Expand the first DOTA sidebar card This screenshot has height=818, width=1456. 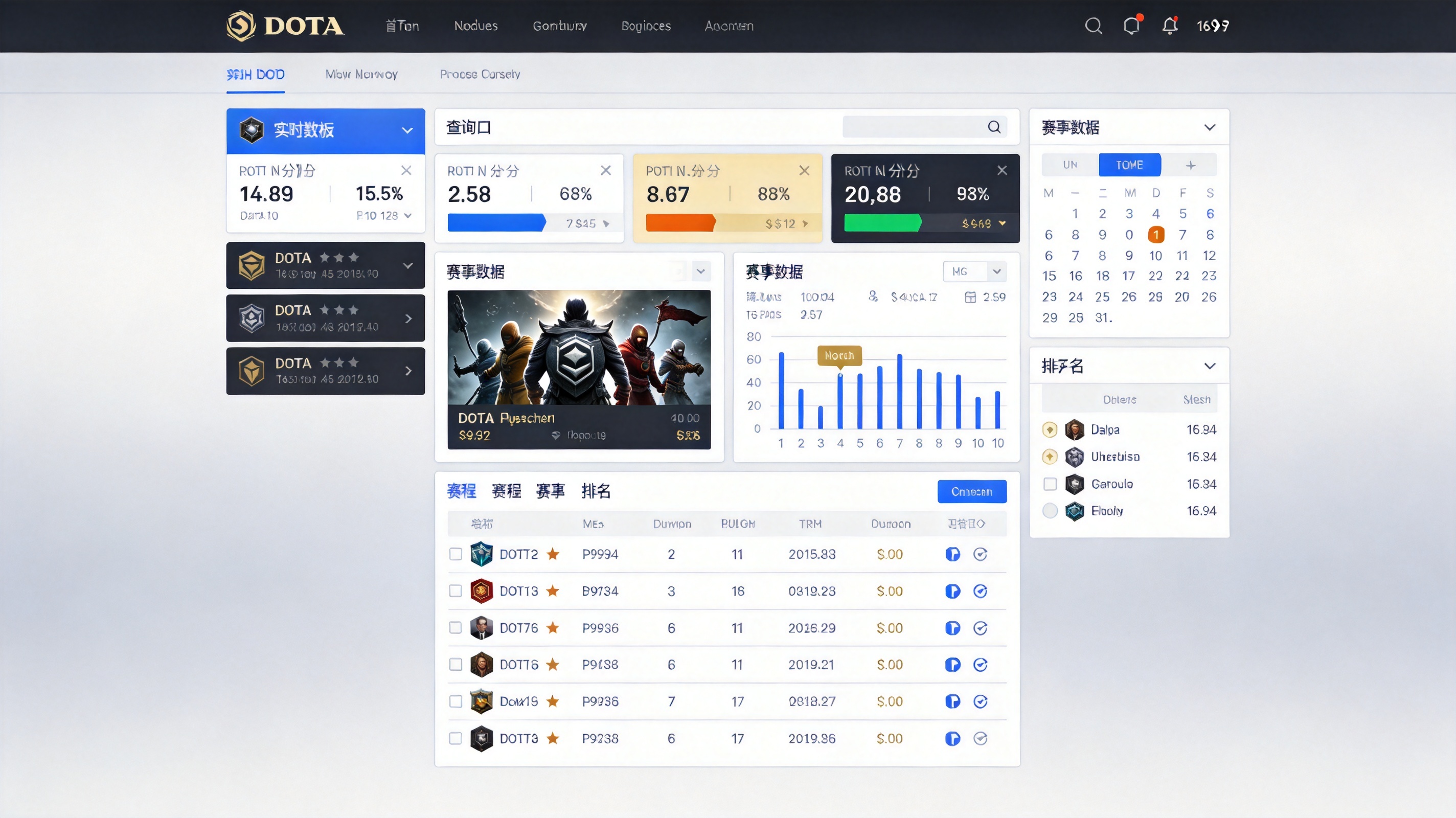pyautogui.click(x=407, y=265)
